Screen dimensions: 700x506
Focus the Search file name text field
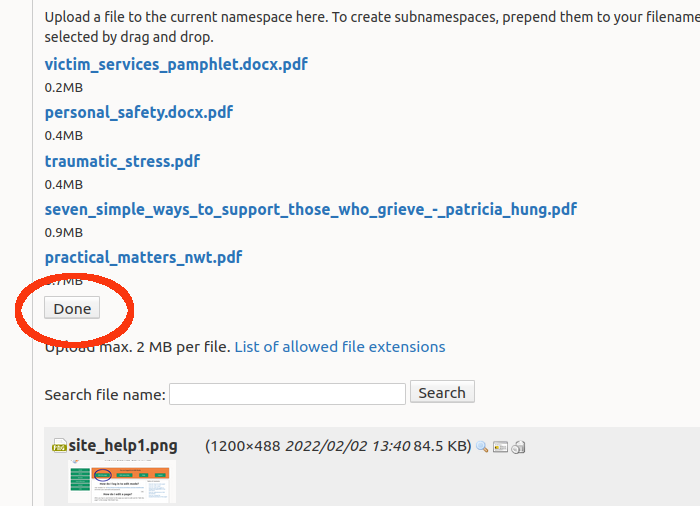pos(287,394)
